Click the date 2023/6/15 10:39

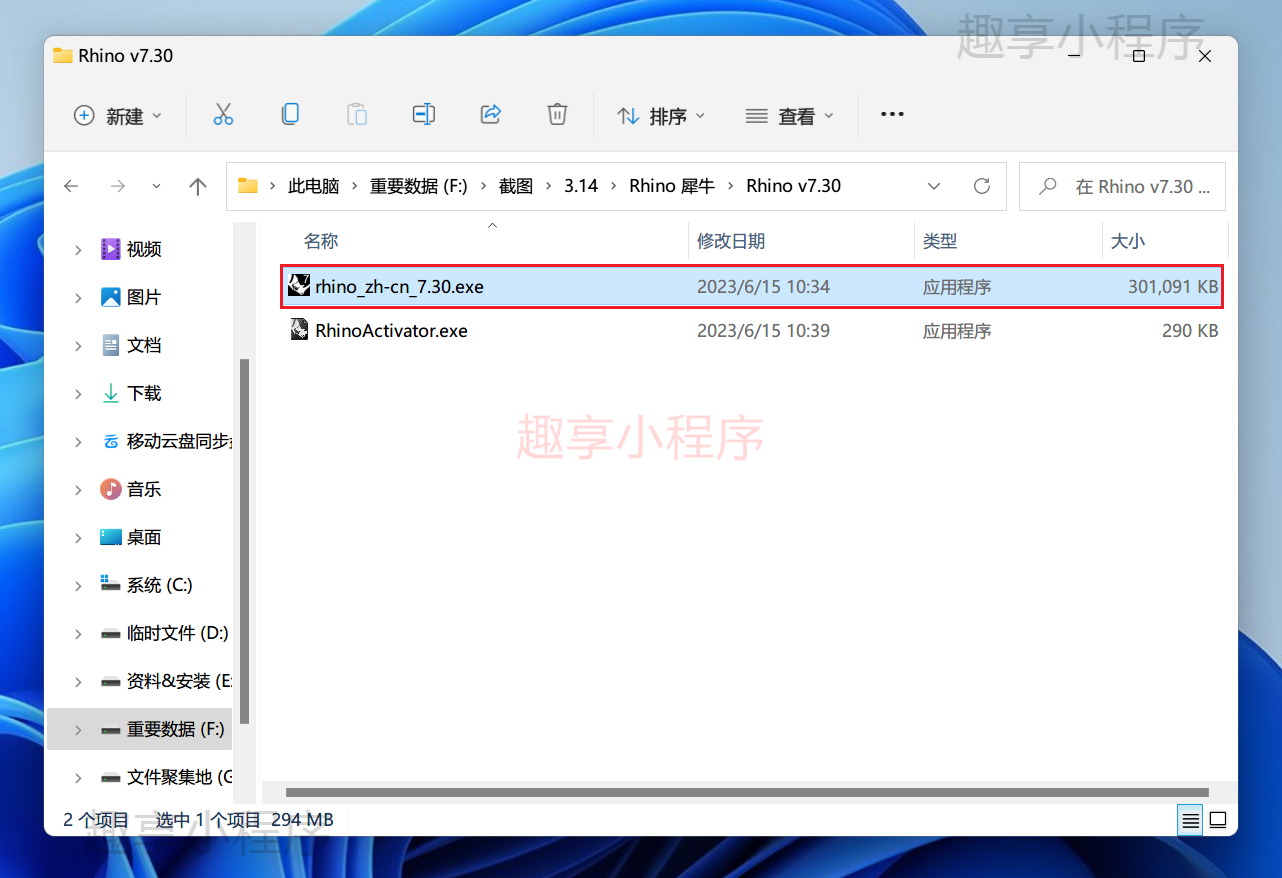pyautogui.click(x=763, y=330)
